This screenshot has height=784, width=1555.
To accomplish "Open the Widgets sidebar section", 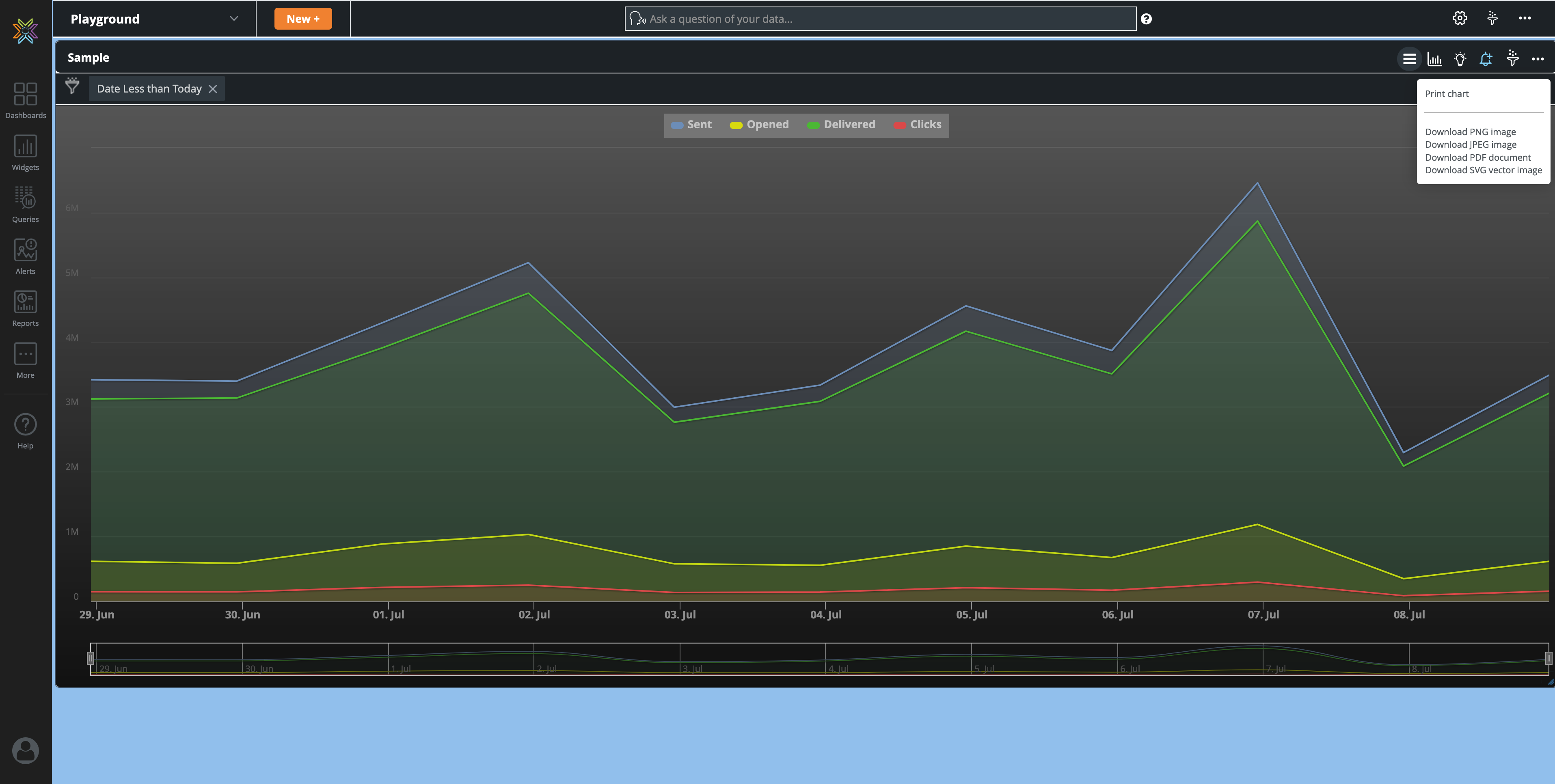I will point(25,152).
